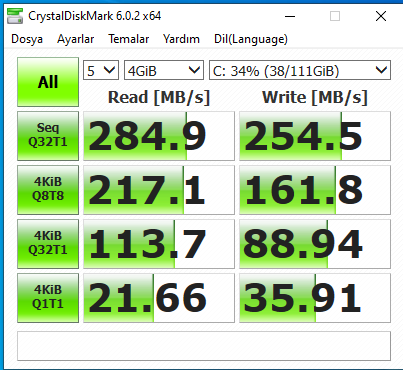Click the Seq read result 284.9
Screen dimensions: 403x370
tap(159, 136)
